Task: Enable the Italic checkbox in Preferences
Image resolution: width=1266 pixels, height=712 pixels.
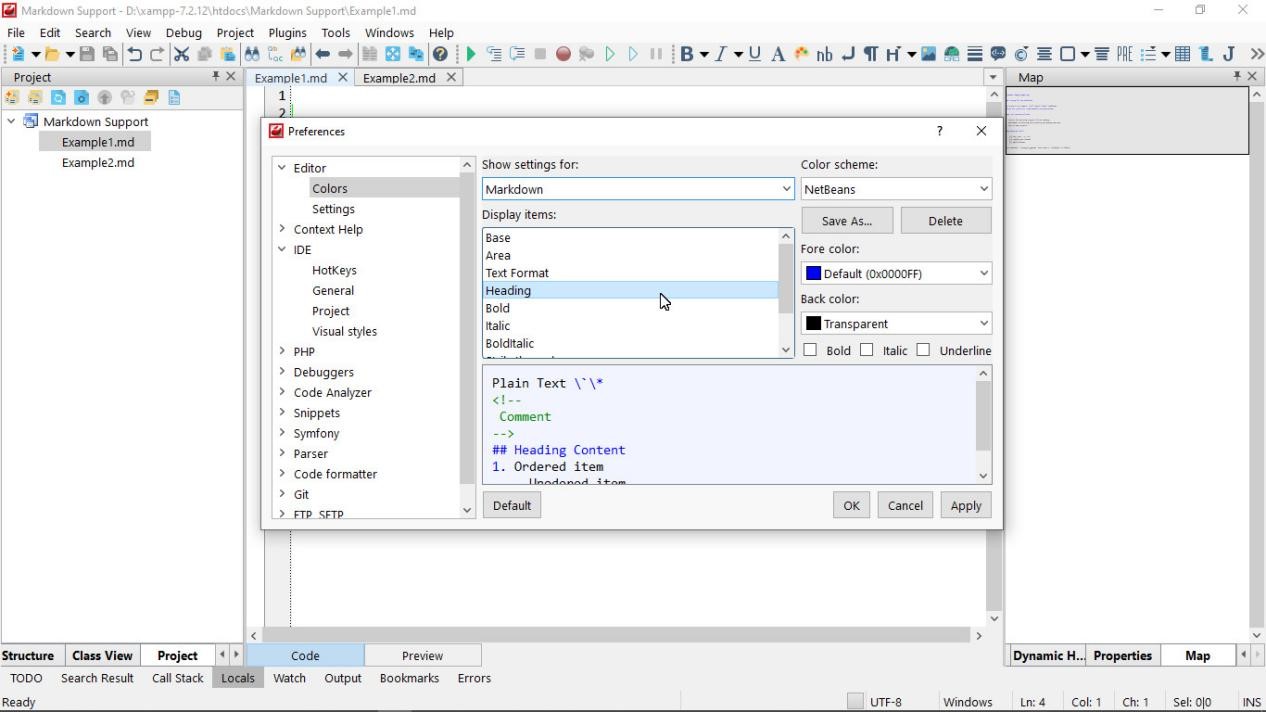Action: click(x=867, y=350)
